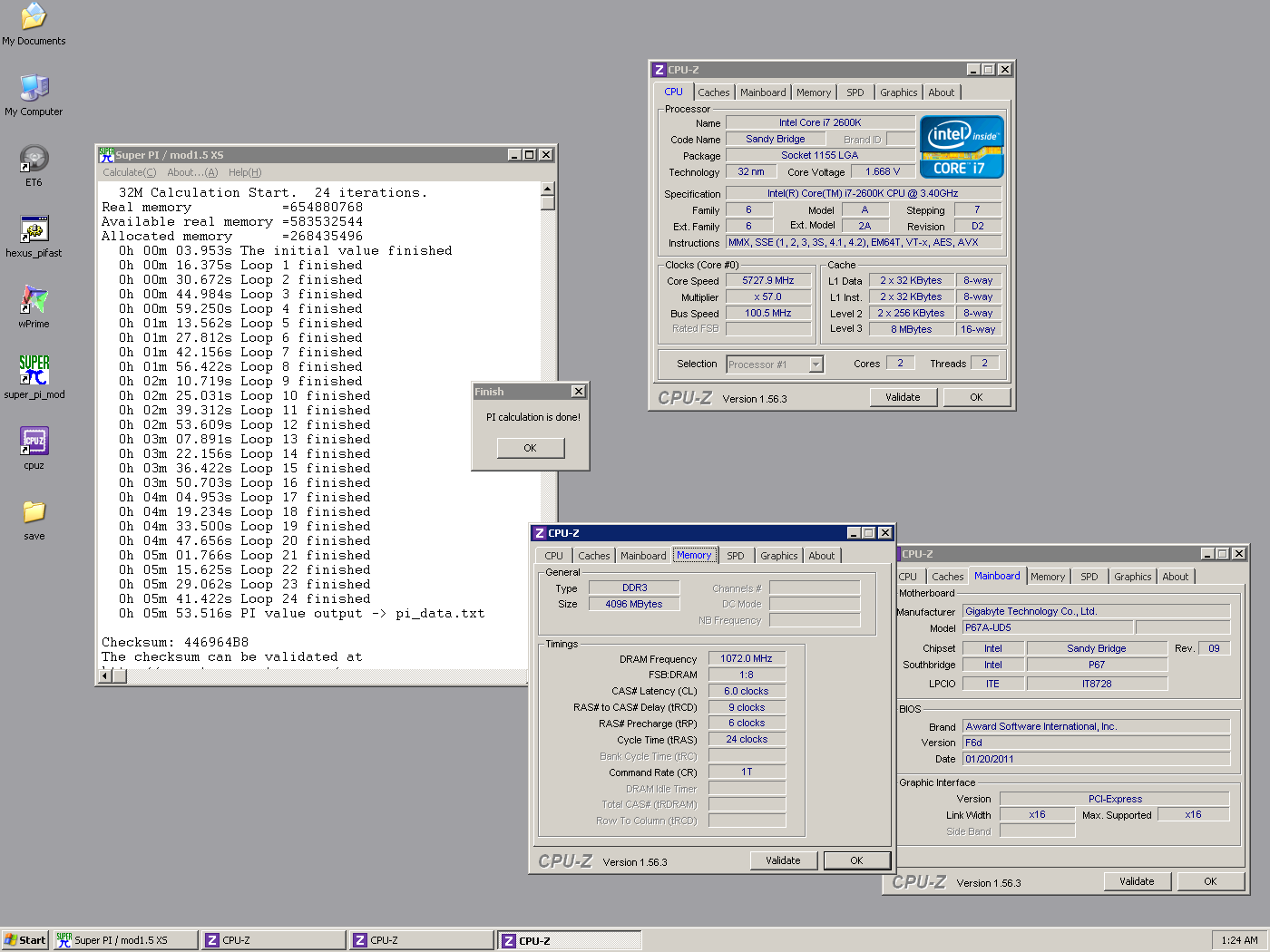
Task: Click the 'Checksum: 446964B8' line in Super PI
Action: click(175, 642)
